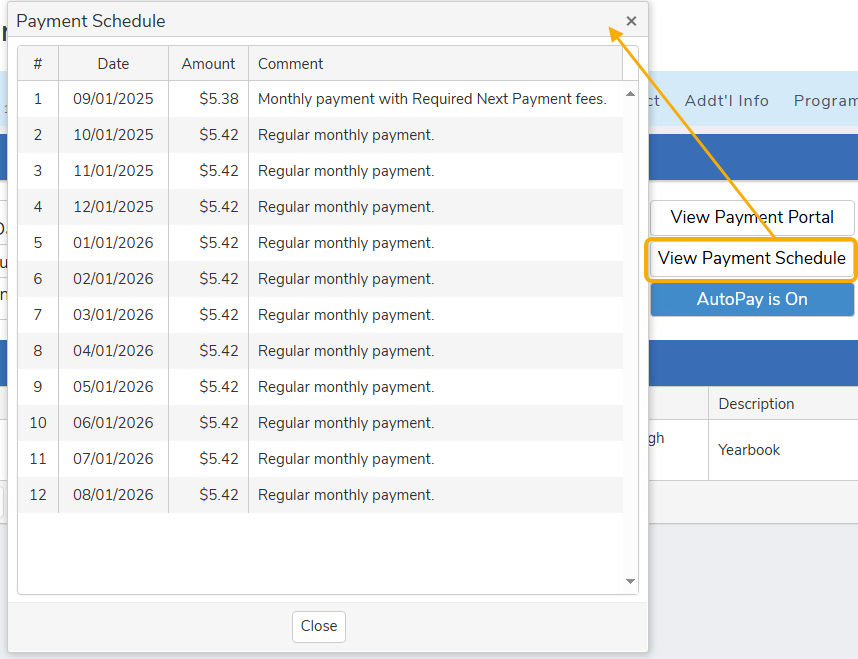This screenshot has width=858, height=659.
Task: Select the 09/01/2025 date cell
Action: tap(113, 99)
